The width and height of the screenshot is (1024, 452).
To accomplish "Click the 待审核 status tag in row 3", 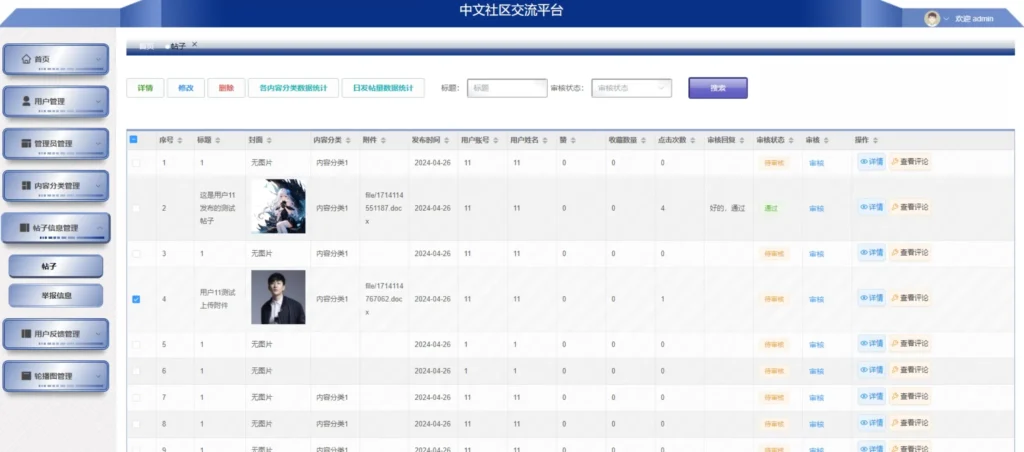I will click(x=773, y=253).
